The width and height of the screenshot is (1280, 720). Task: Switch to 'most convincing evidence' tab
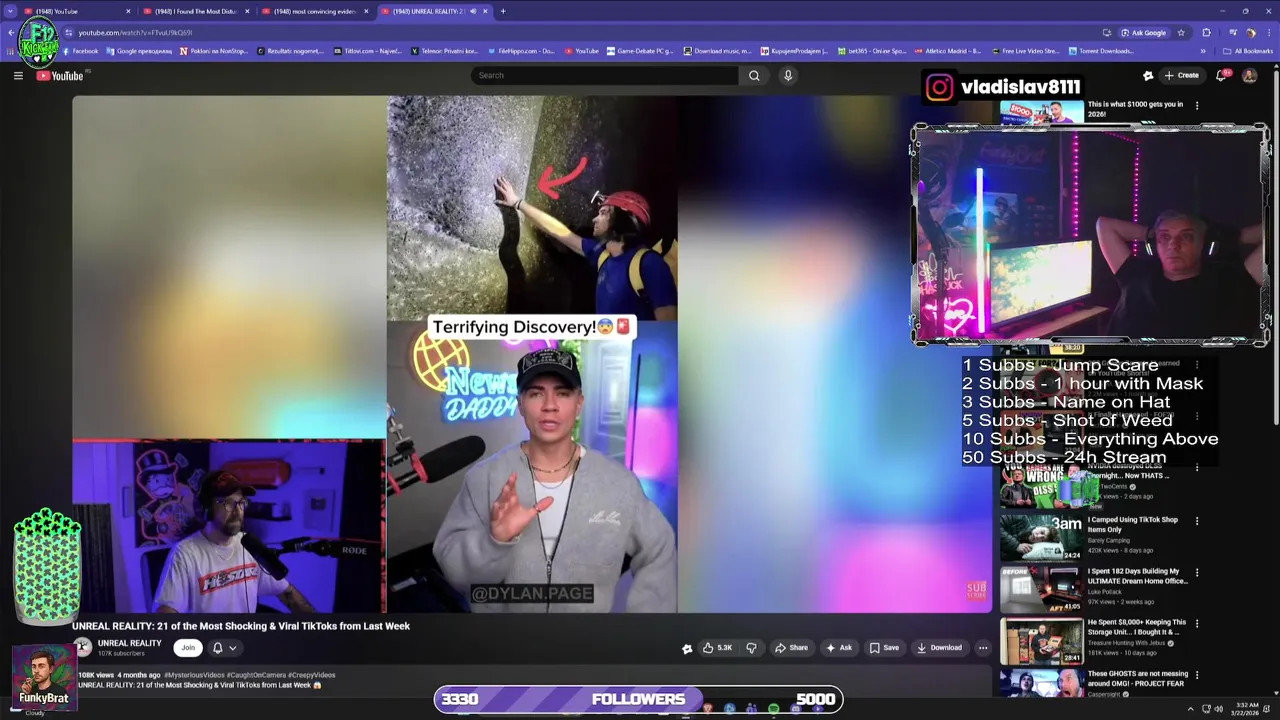315,11
